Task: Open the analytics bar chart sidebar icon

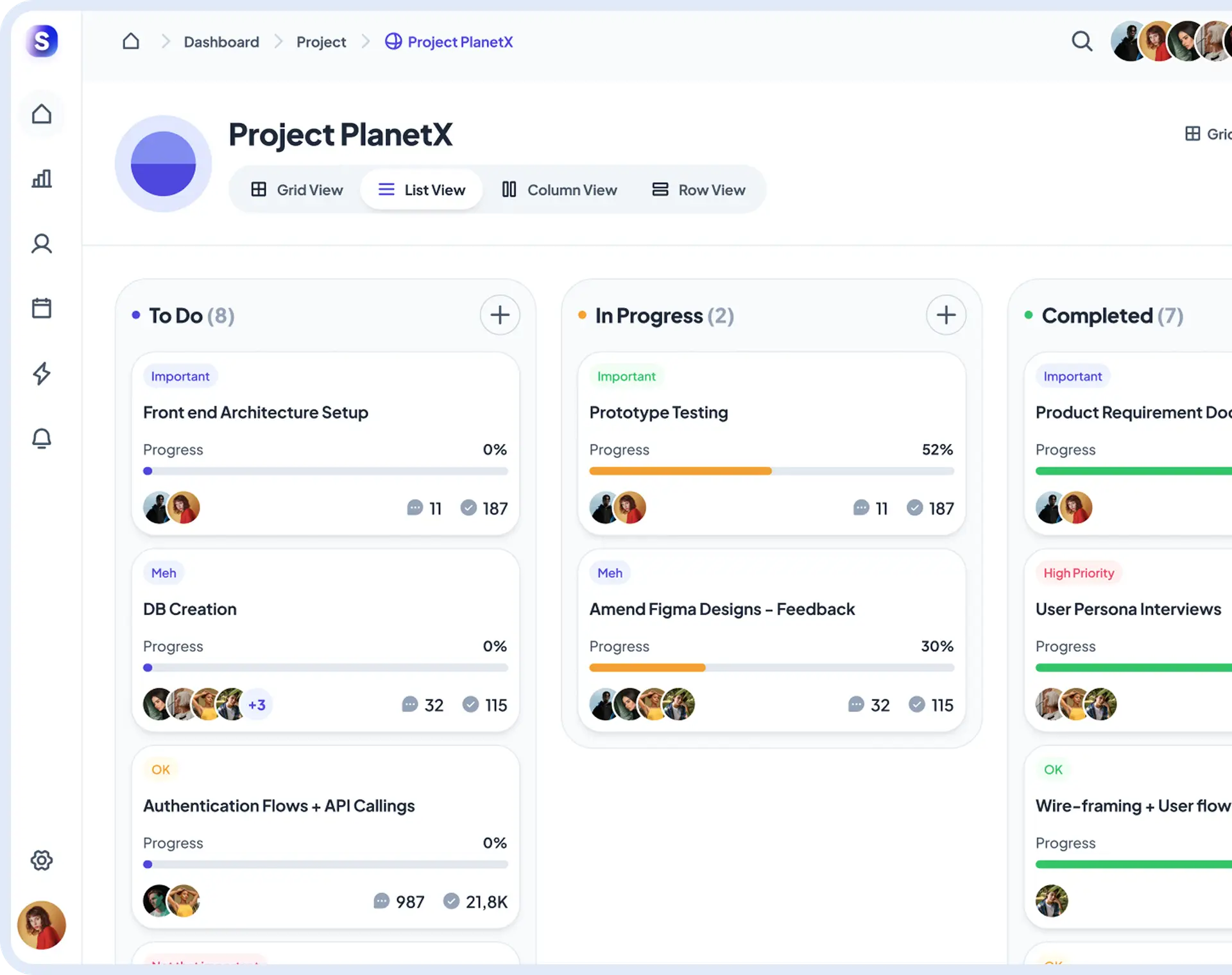Action: coord(42,179)
